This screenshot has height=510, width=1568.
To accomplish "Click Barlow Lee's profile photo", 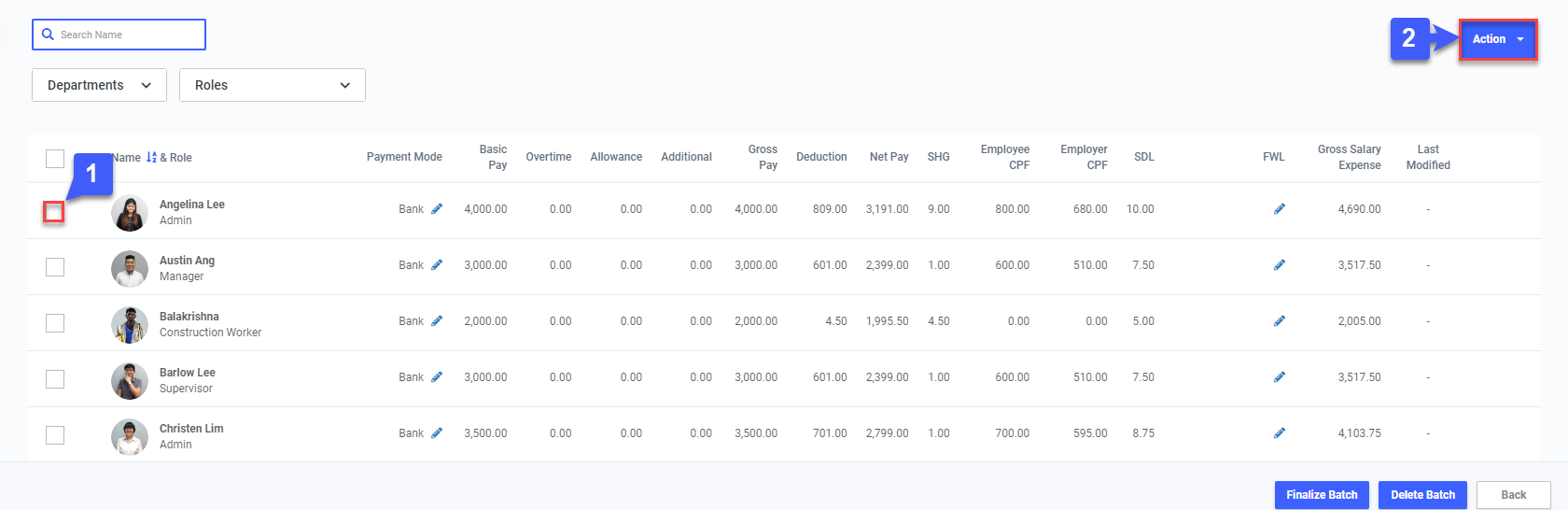I will [130, 381].
